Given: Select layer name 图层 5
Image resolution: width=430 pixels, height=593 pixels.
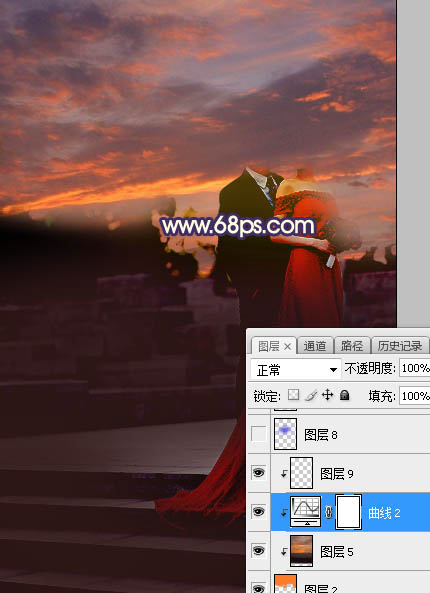Looking at the screenshot, I should [x=337, y=552].
